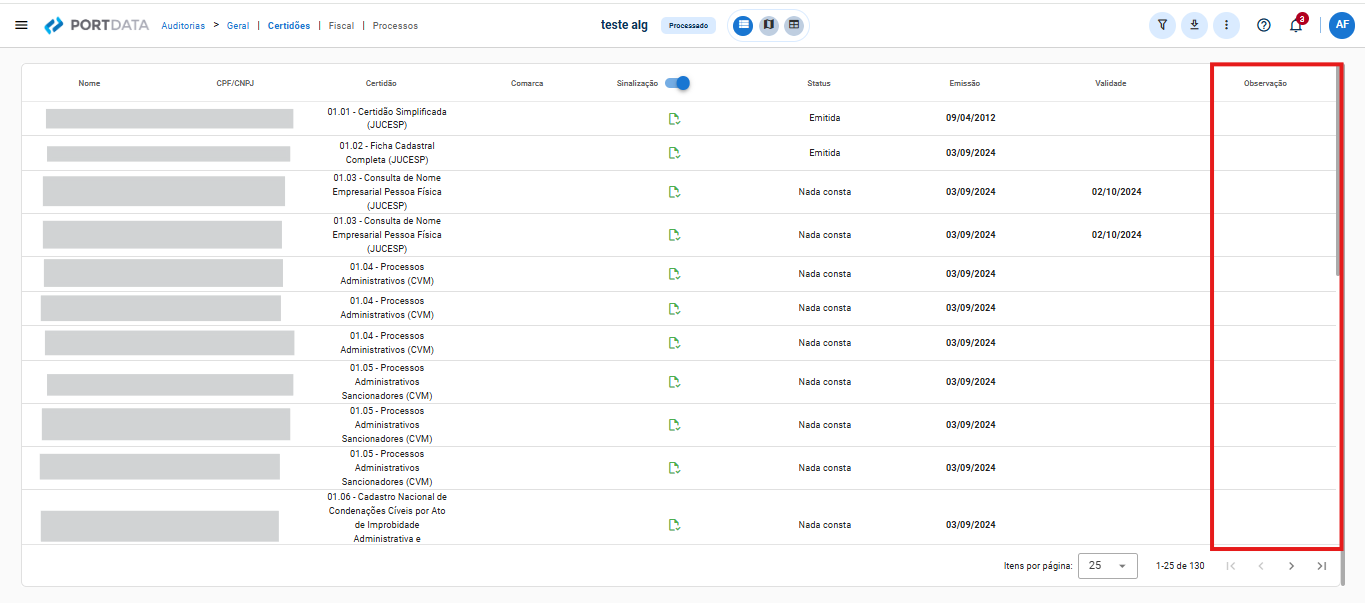Go to Auditorias in the breadcrumb
The height and width of the screenshot is (603, 1365).
coord(183,26)
